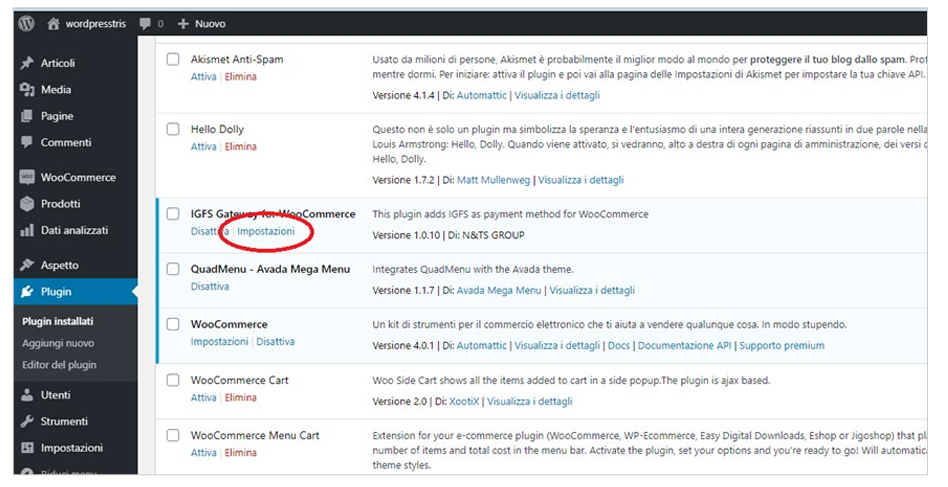Click the WooCommerce sidebar icon
Viewport: 948px width, 487px height.
point(27,177)
